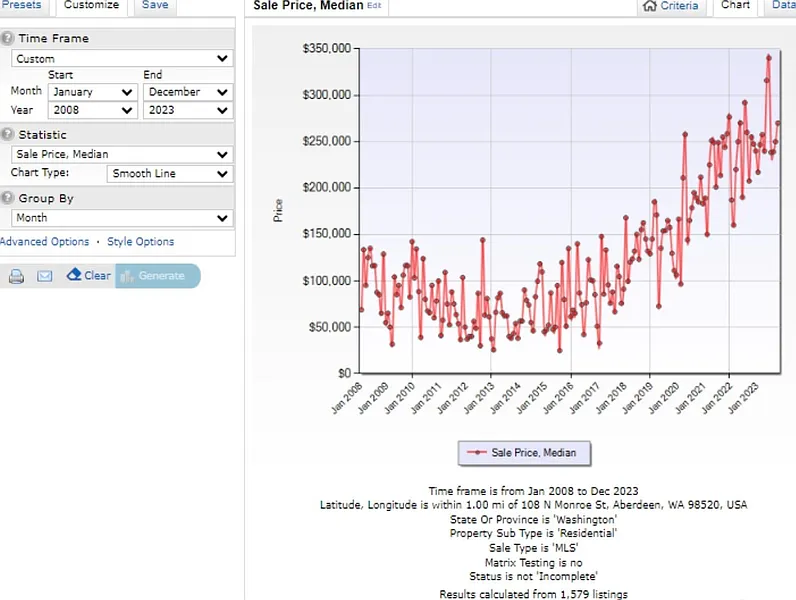Open the Criteria tab with house icon
The image size is (796, 600).
click(x=670, y=6)
